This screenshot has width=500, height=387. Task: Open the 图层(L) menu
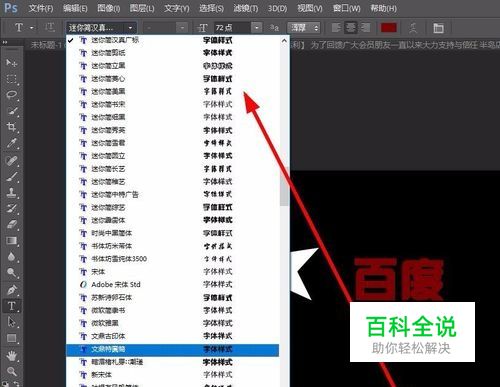point(142,8)
